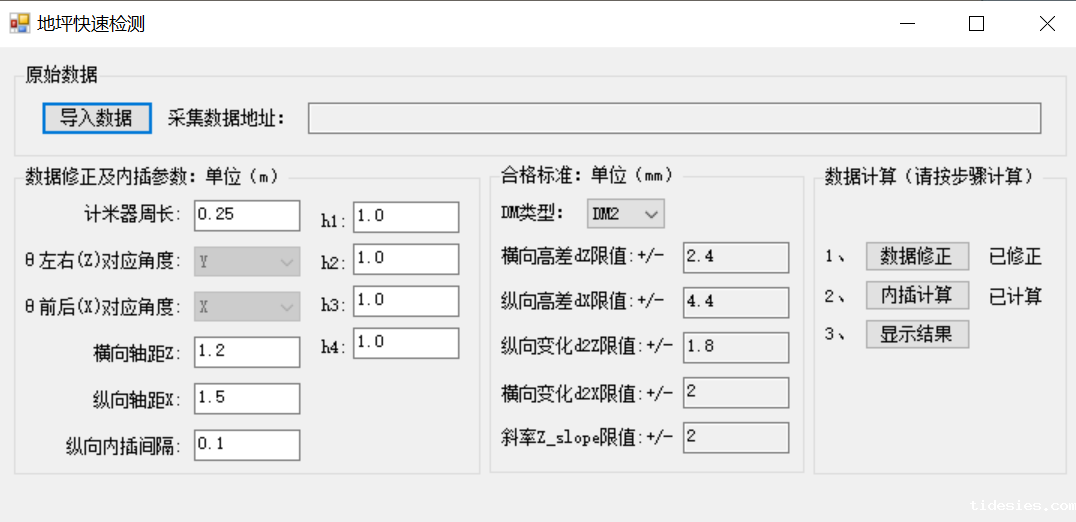Click the 纵向轴距X input field
The width and height of the screenshot is (1076, 522).
pyautogui.click(x=247, y=398)
